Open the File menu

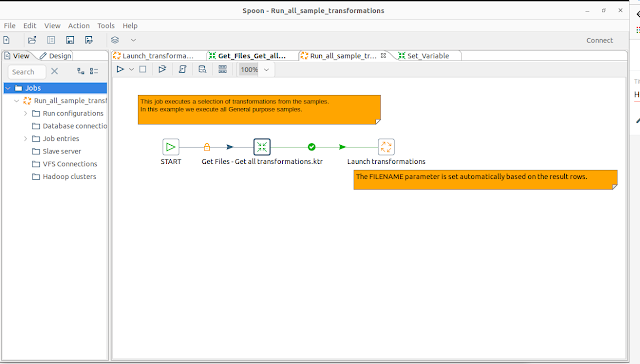pos(9,25)
